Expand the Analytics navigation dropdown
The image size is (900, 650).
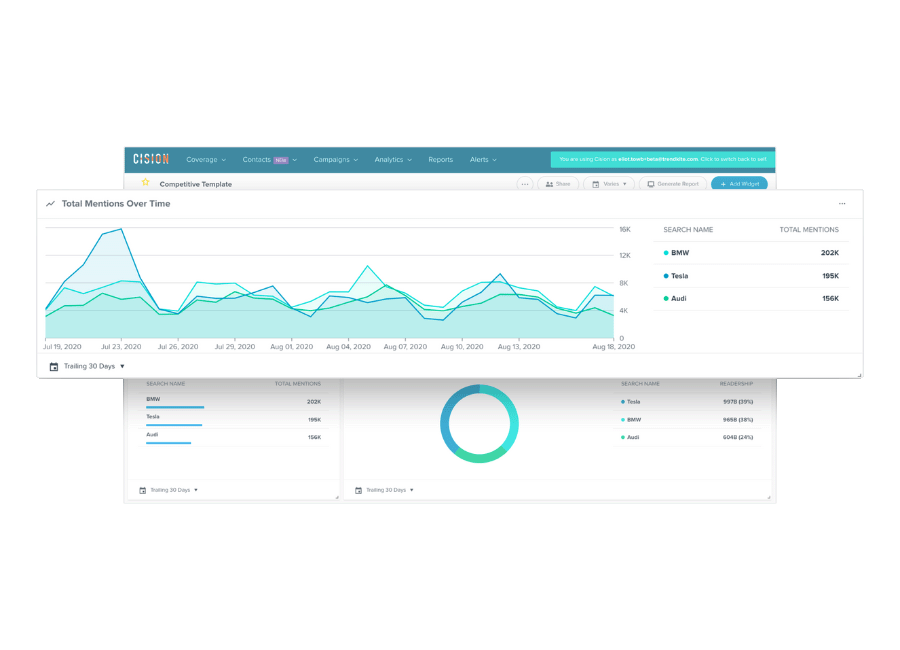pyautogui.click(x=392, y=160)
